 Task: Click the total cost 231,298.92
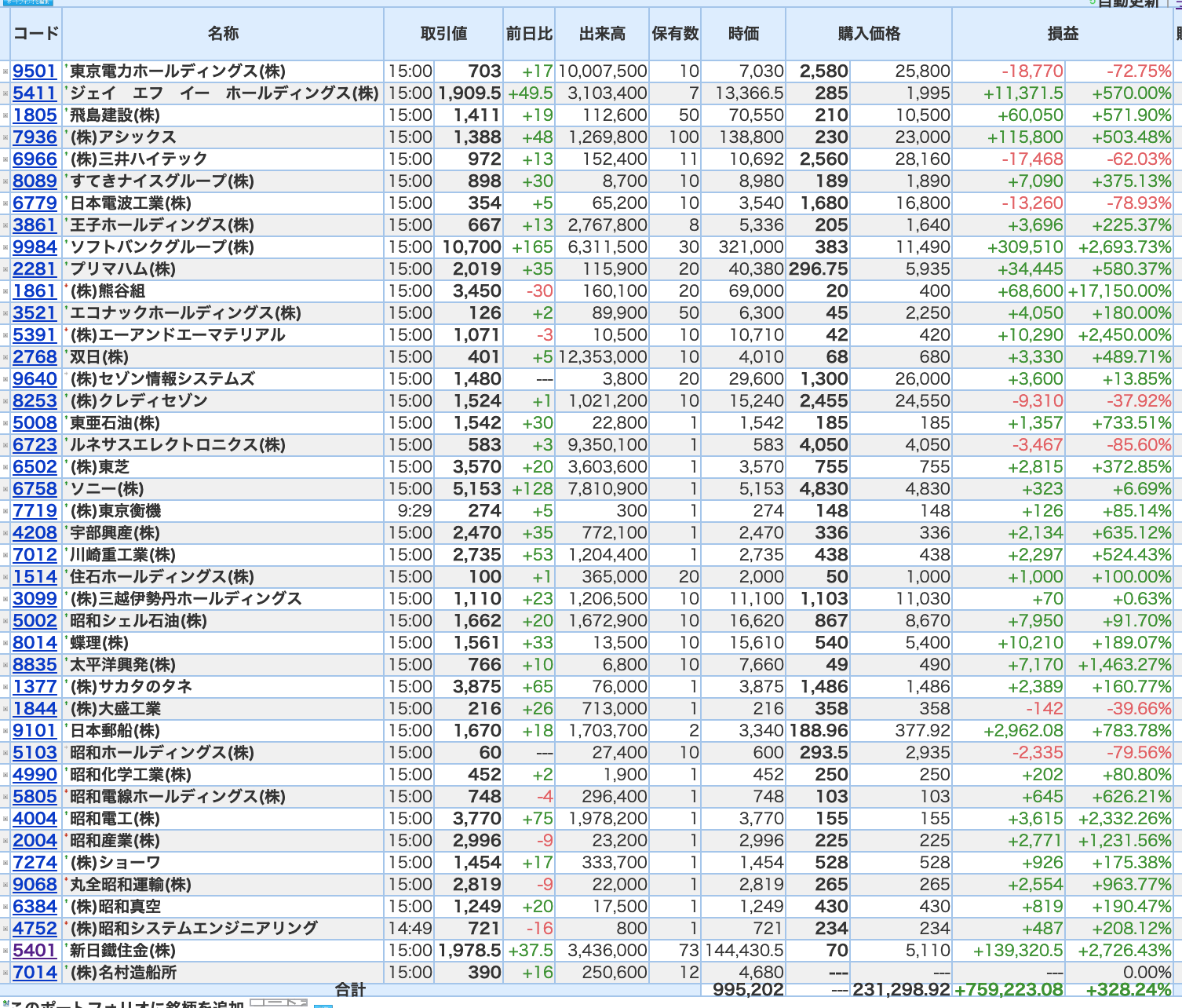(901, 990)
